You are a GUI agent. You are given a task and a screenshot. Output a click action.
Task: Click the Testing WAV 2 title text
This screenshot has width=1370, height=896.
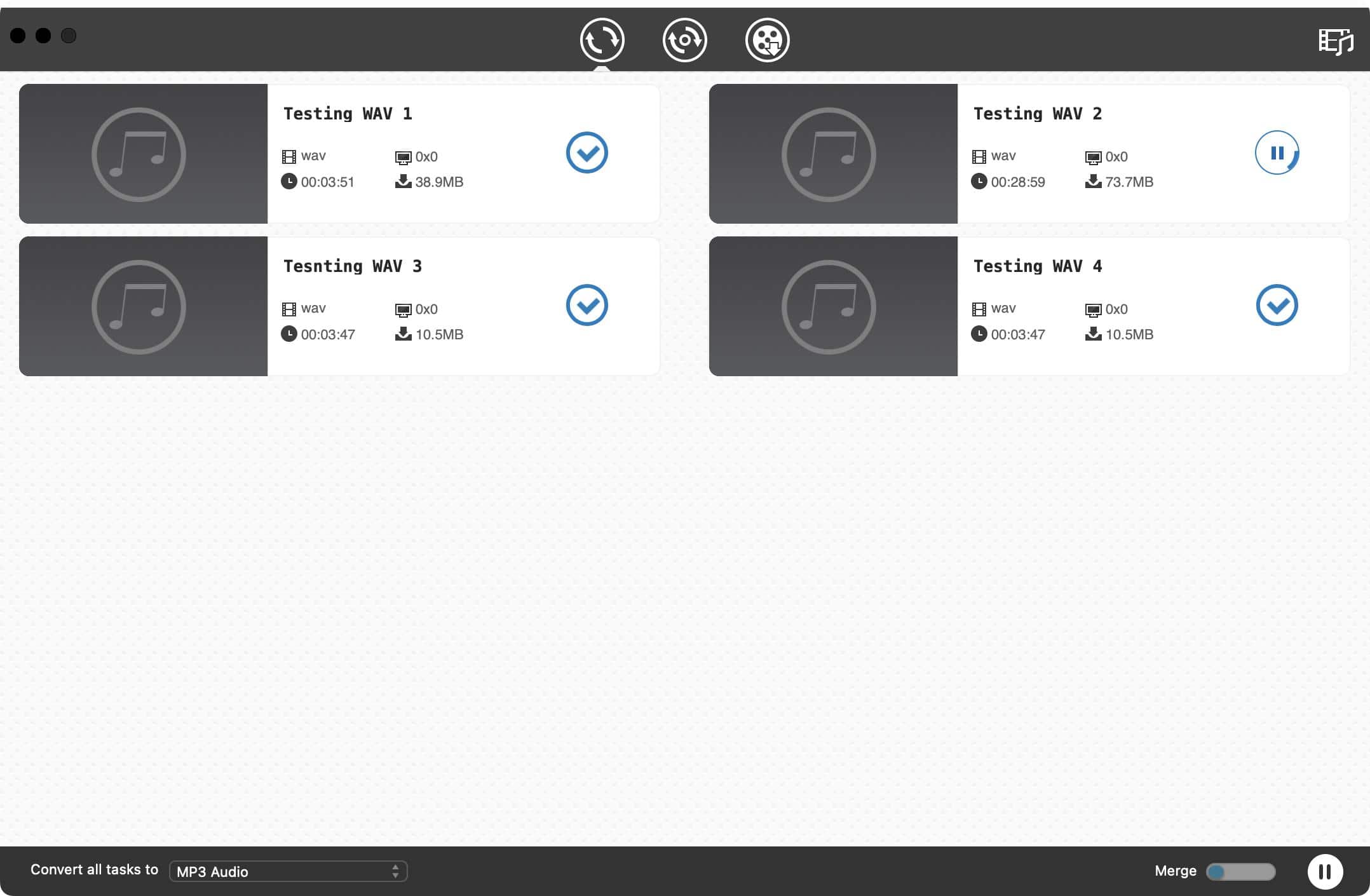1037,114
